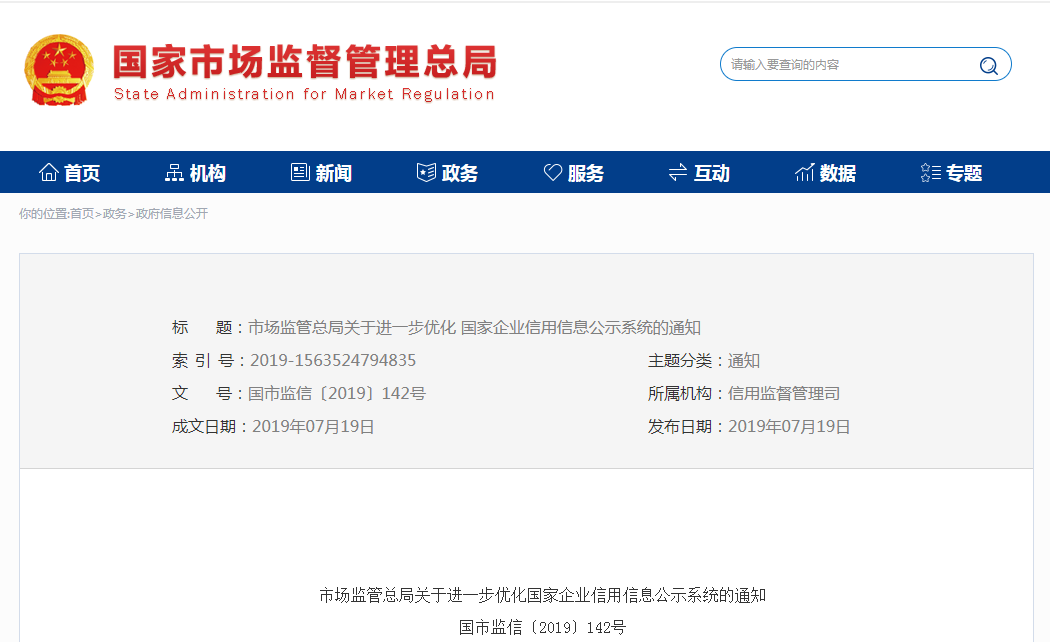
Task: Click the heart icon beside 服务
Action: point(552,173)
